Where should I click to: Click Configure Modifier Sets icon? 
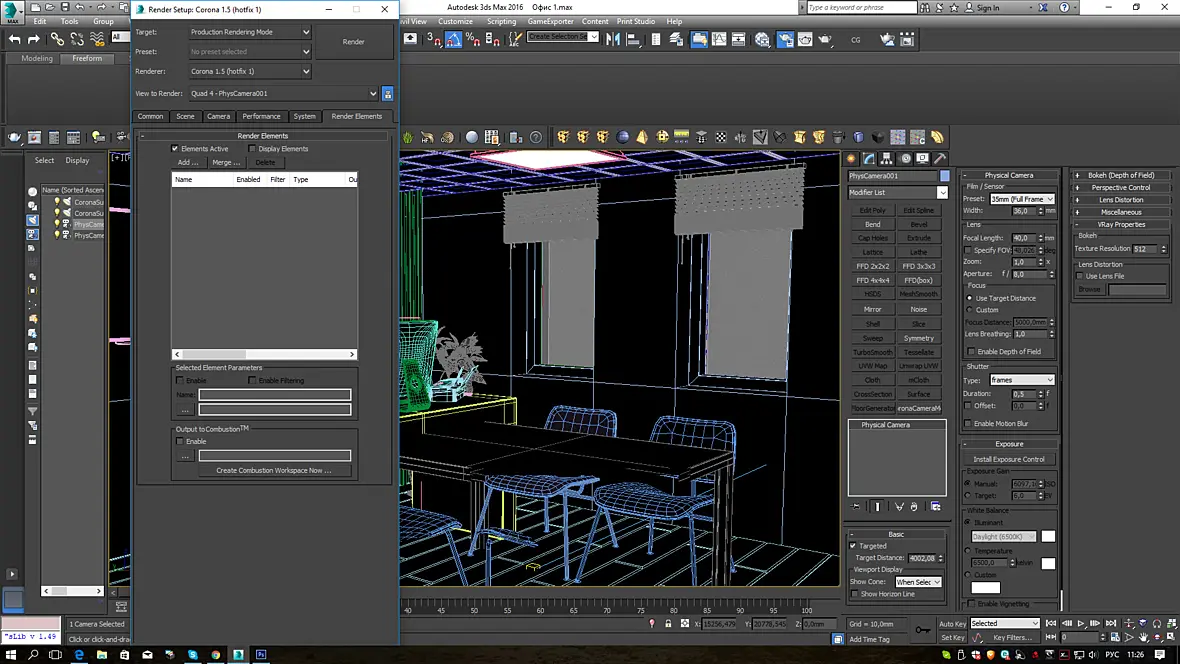[935, 507]
